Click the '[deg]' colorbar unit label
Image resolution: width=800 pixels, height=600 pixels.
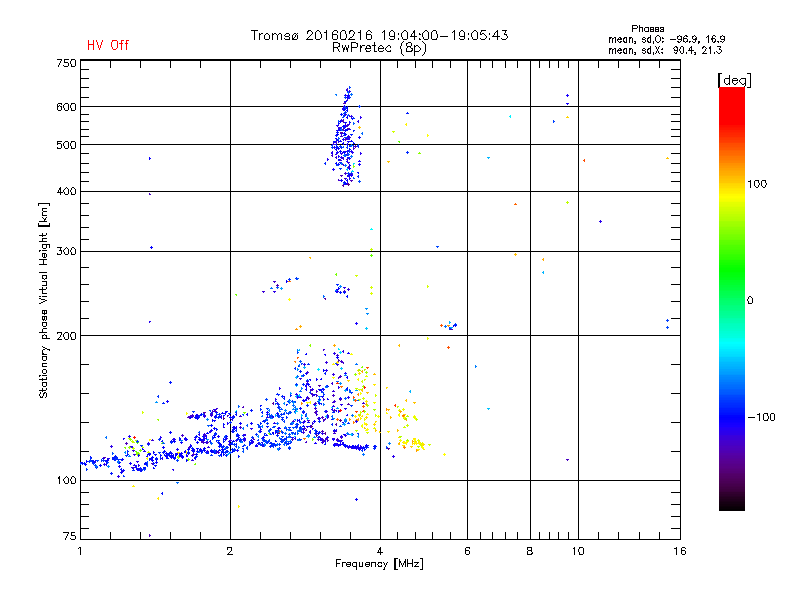pyautogui.click(x=734, y=80)
